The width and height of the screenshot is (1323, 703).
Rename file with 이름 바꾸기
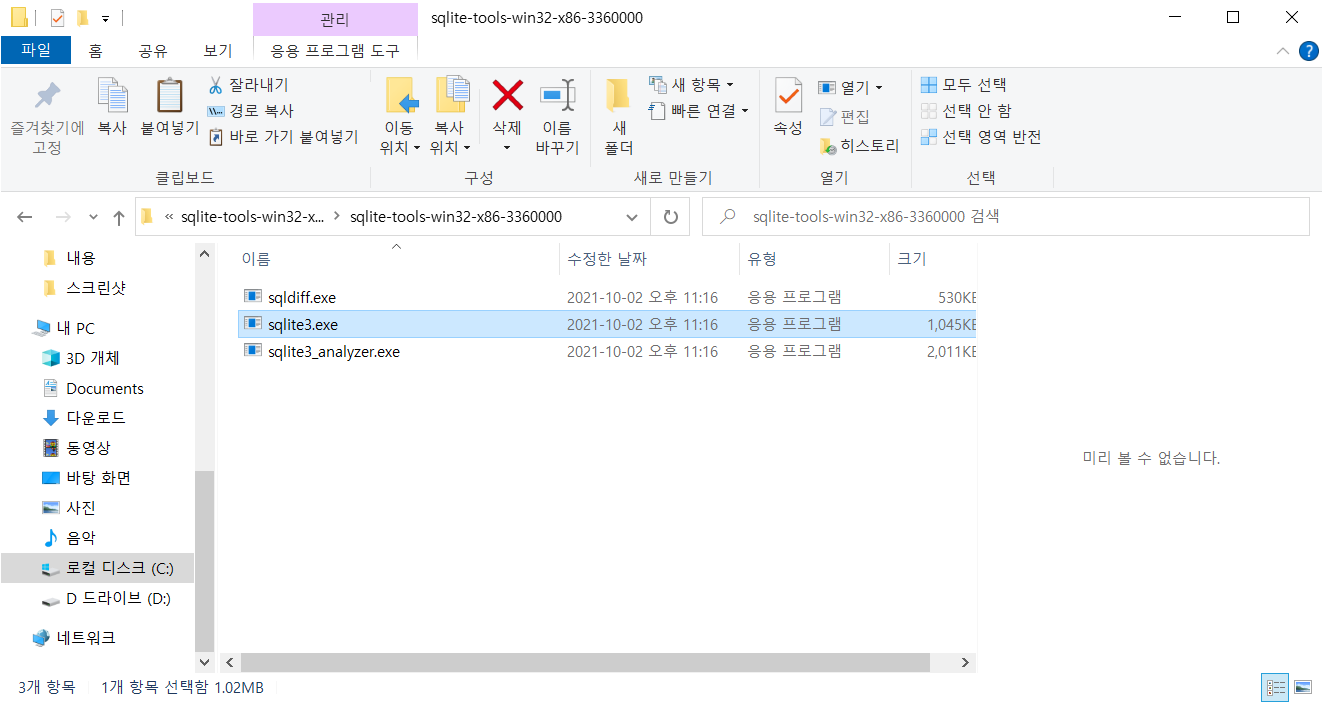pos(557,117)
